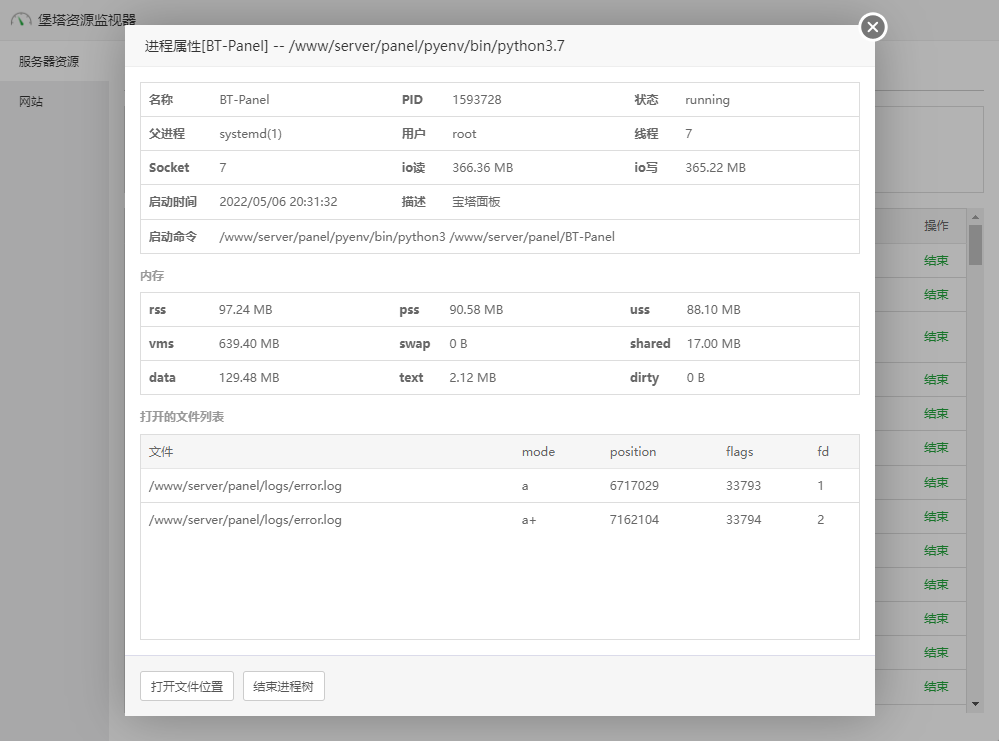Click the mode column header
The image size is (999, 741).
[538, 452]
